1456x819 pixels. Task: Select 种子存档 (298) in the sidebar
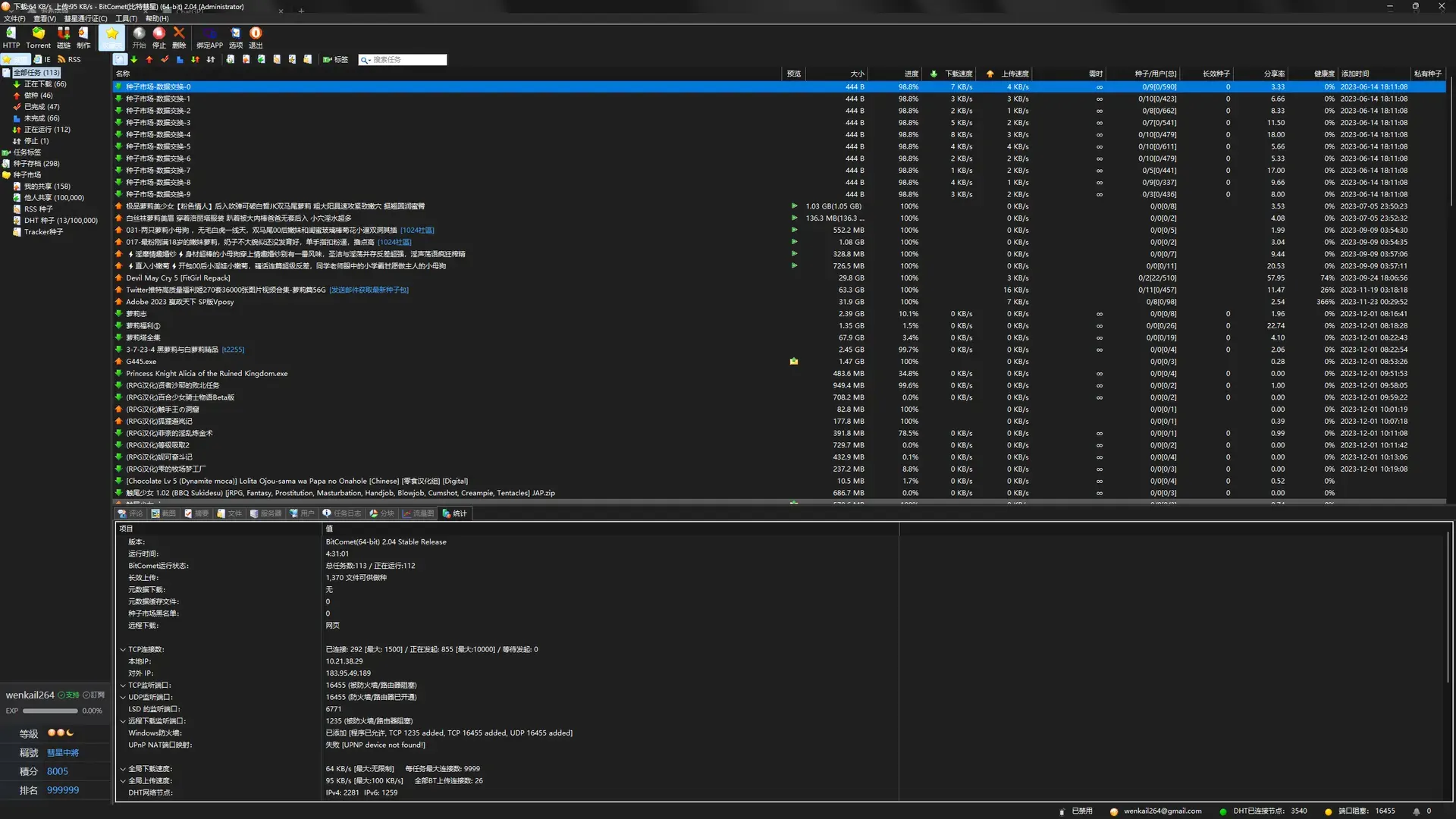coord(36,164)
